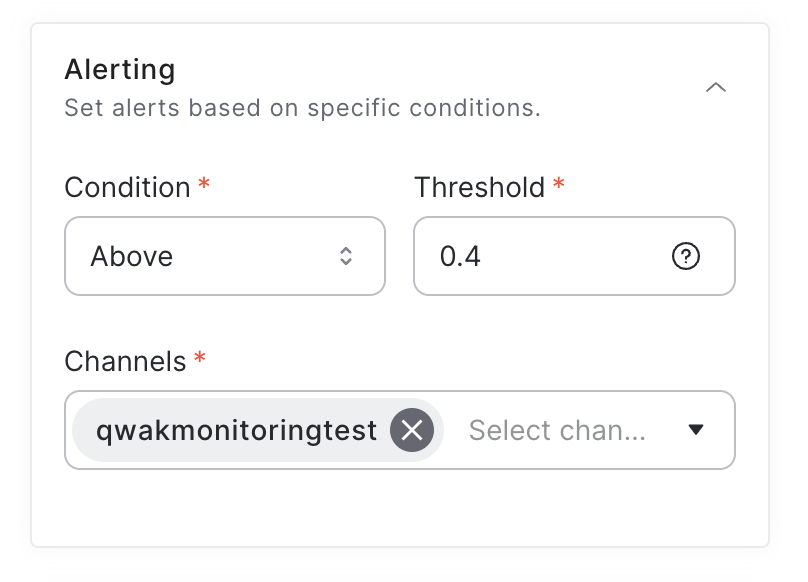The width and height of the screenshot is (808, 582).
Task: Click the red asterisk beside Channels
Action: click(x=199, y=359)
